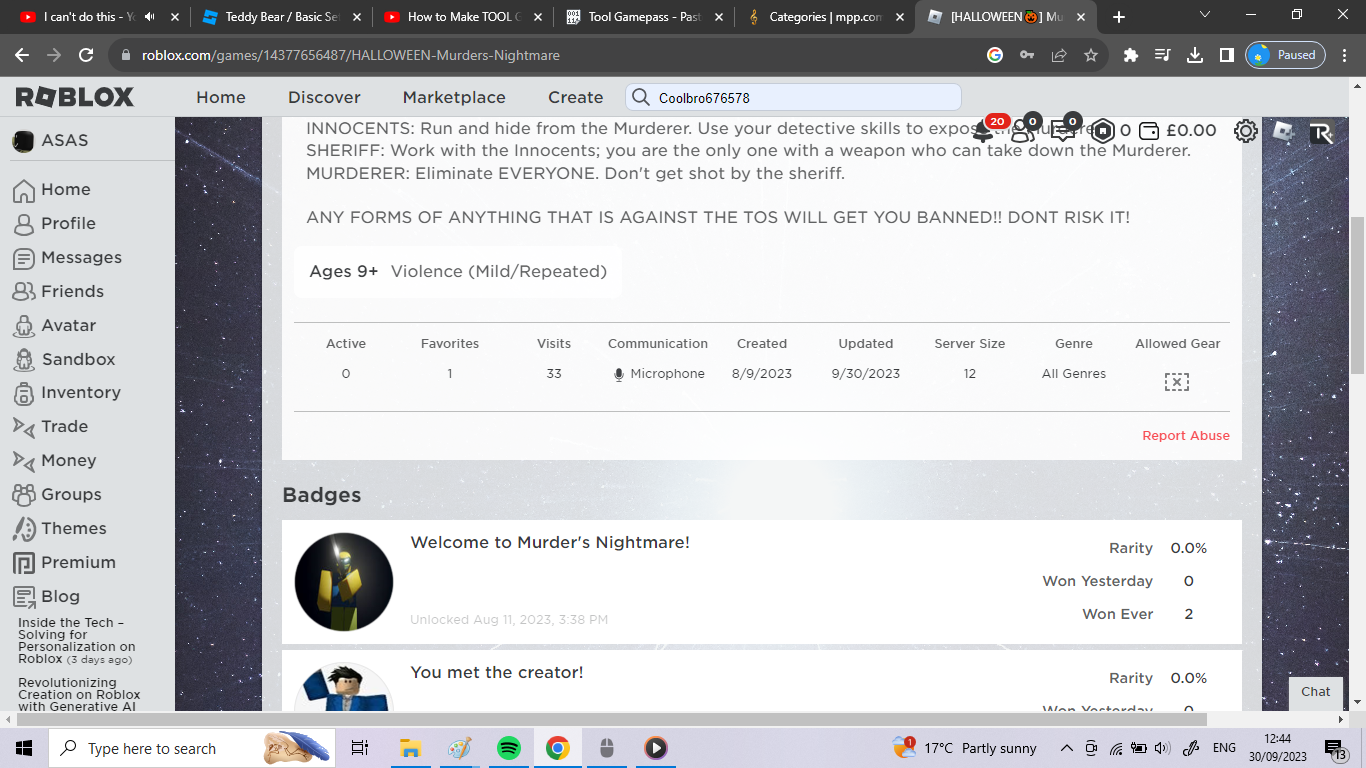Click the bookmark star in address bar

click(x=1090, y=55)
